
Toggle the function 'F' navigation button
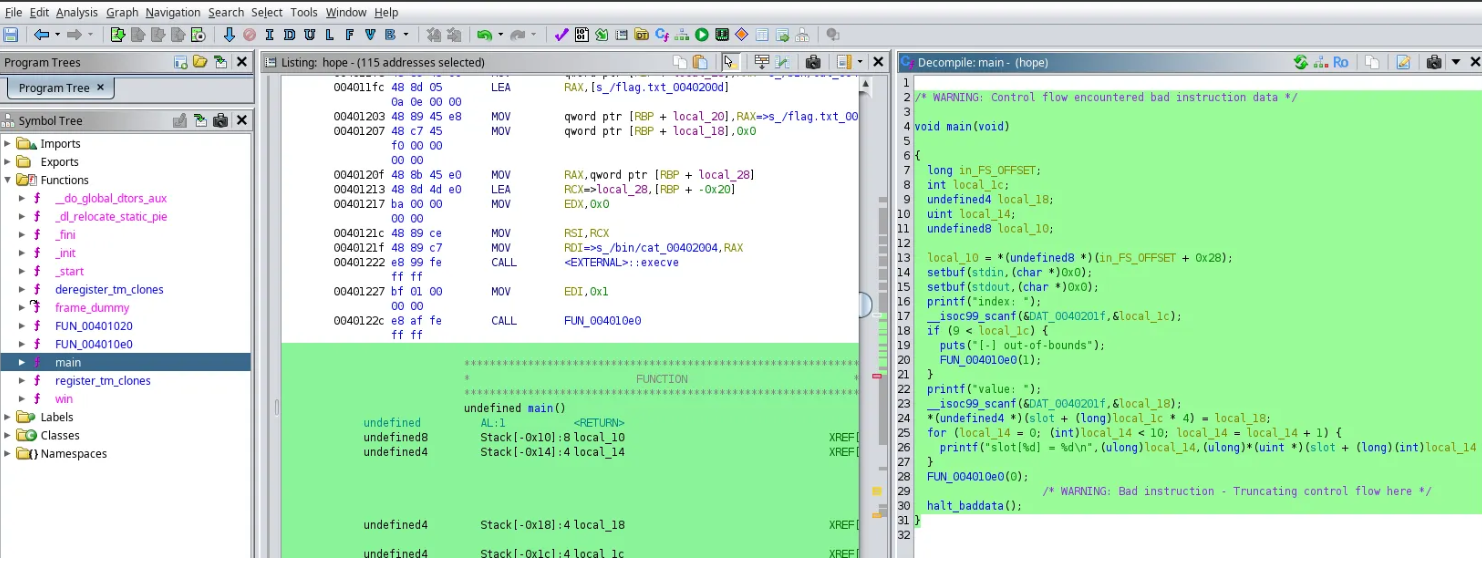coord(350,35)
